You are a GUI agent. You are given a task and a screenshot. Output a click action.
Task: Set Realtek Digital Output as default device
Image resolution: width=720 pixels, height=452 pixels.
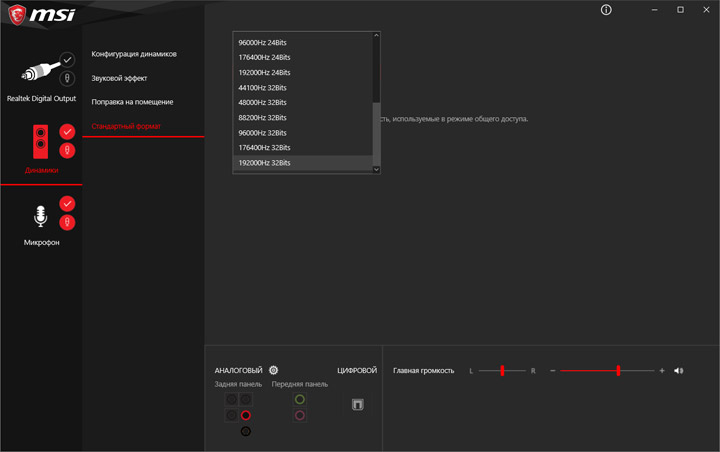click(x=67, y=59)
